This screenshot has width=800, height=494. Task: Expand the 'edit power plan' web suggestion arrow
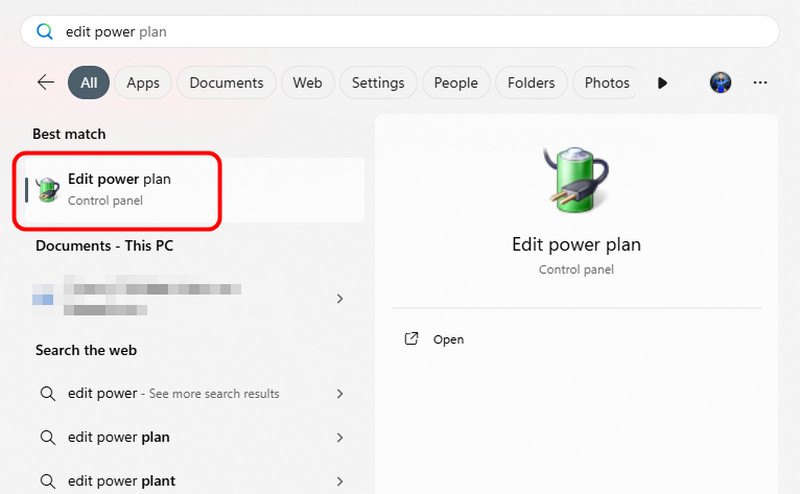coord(340,437)
